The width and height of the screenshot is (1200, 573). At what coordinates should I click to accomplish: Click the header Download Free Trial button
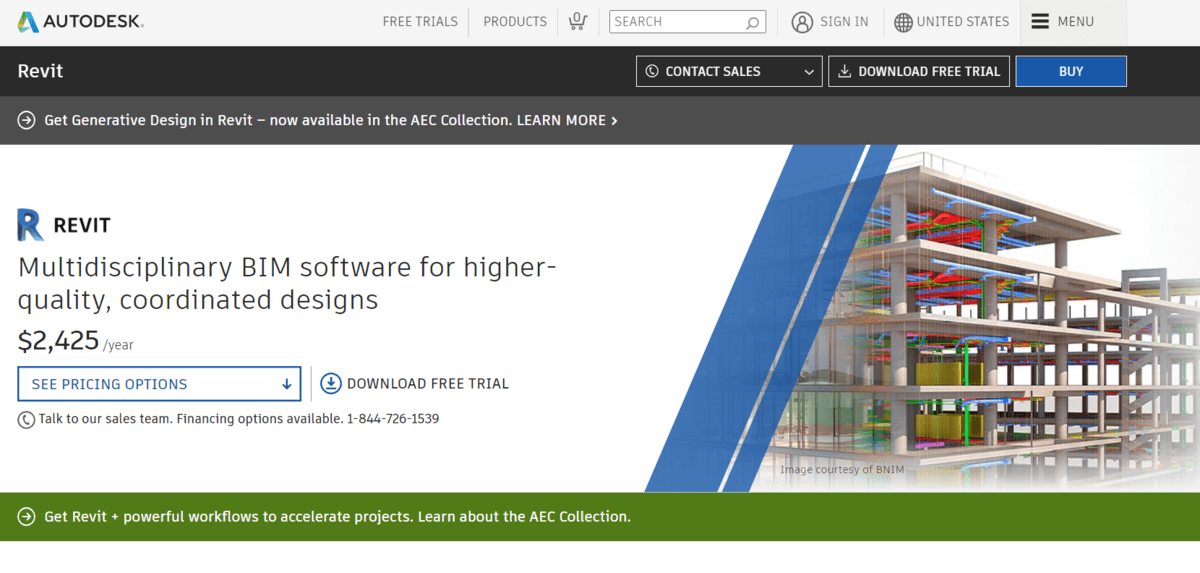[919, 71]
